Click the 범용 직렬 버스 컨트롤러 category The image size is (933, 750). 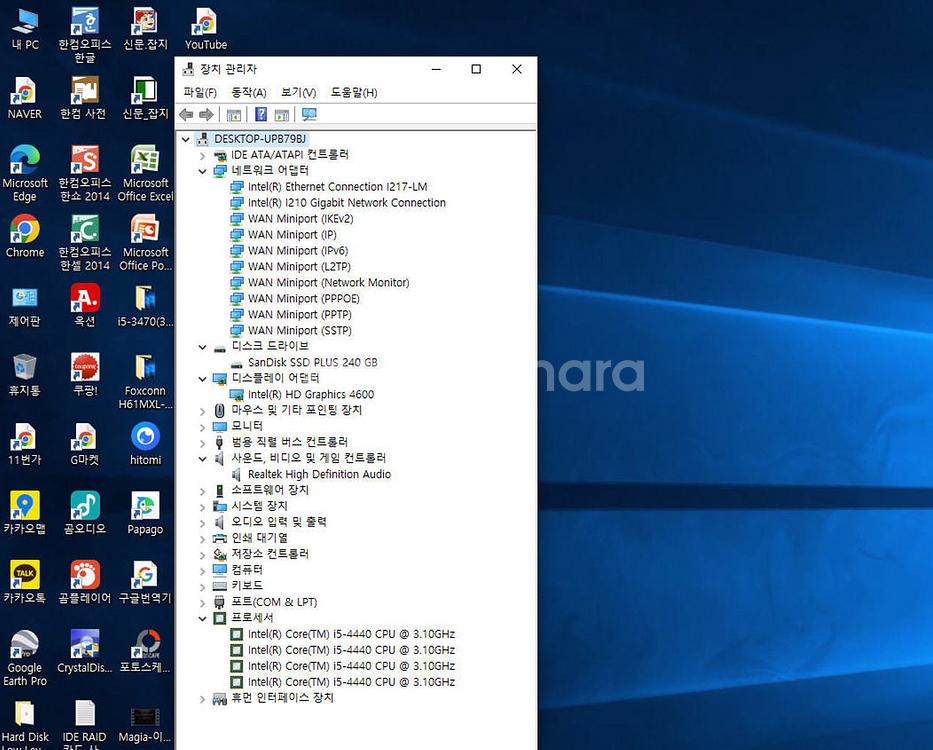click(289, 442)
